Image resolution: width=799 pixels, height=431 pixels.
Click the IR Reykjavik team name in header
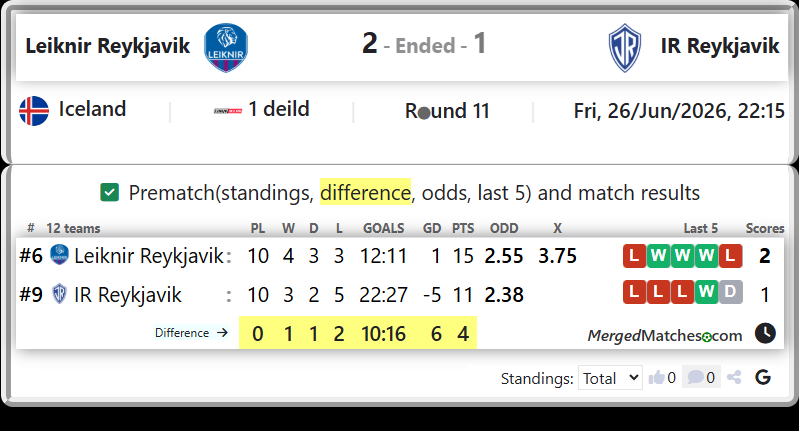[x=720, y=46]
